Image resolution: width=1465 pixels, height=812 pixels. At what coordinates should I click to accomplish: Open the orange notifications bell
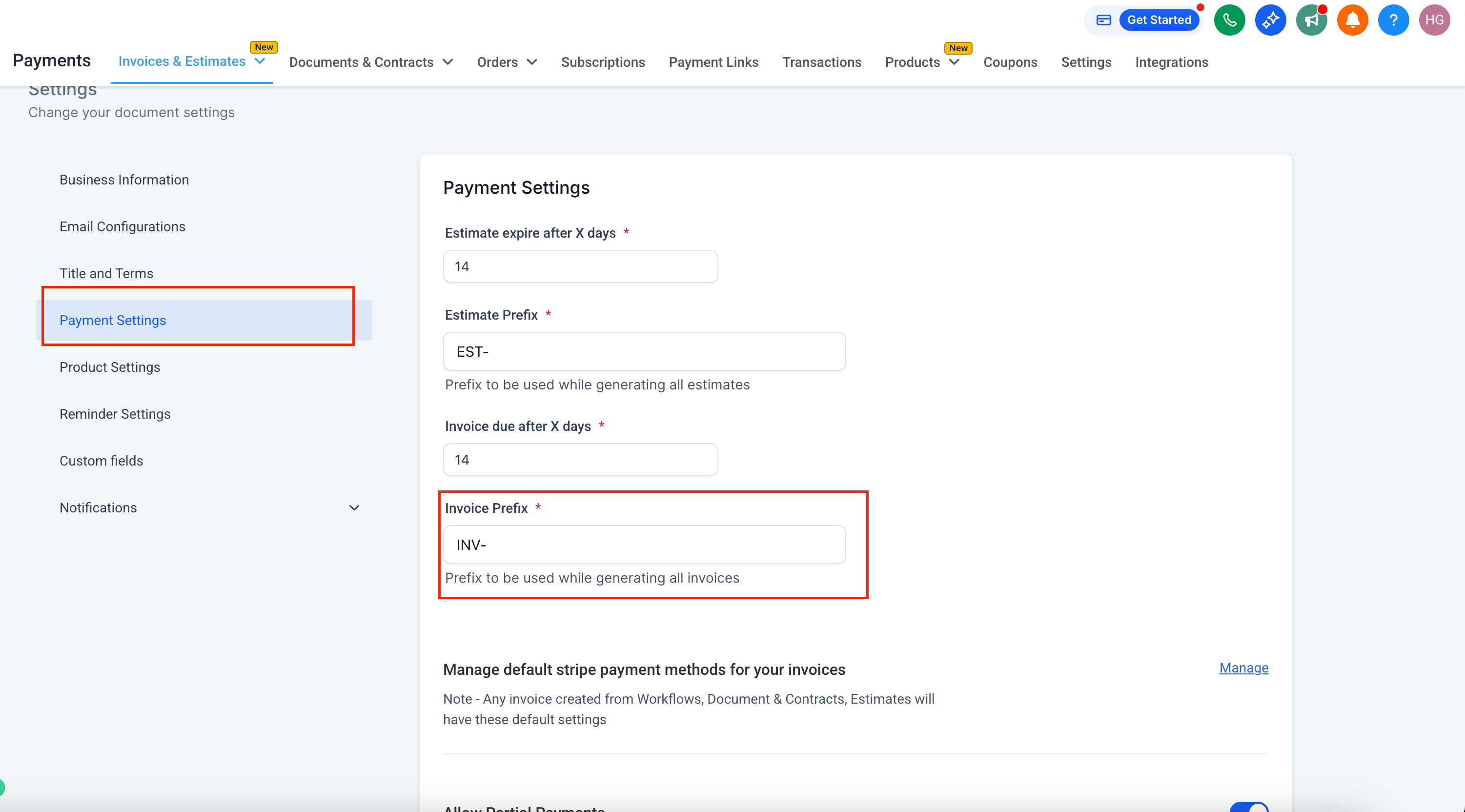(1352, 20)
